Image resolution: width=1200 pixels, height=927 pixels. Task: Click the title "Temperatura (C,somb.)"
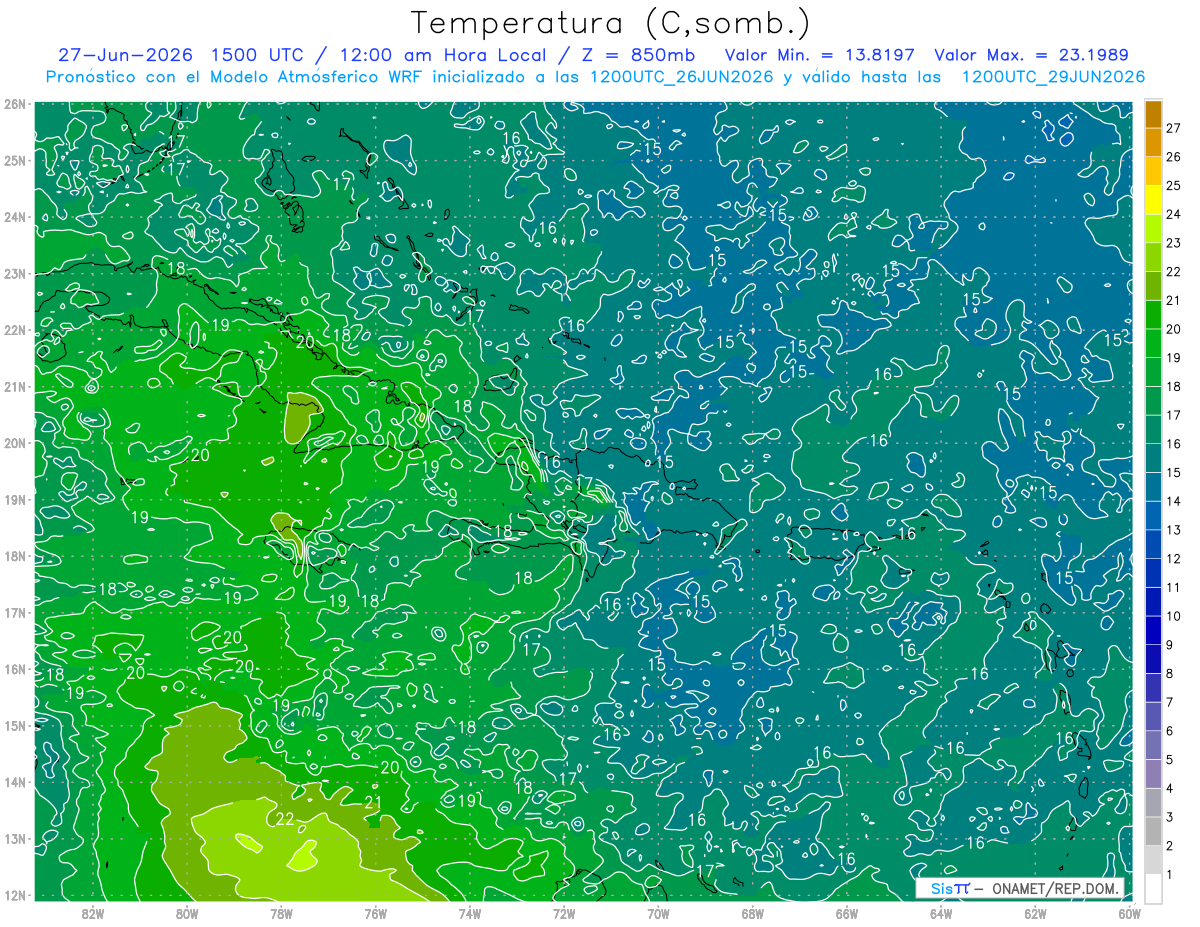pos(611,23)
